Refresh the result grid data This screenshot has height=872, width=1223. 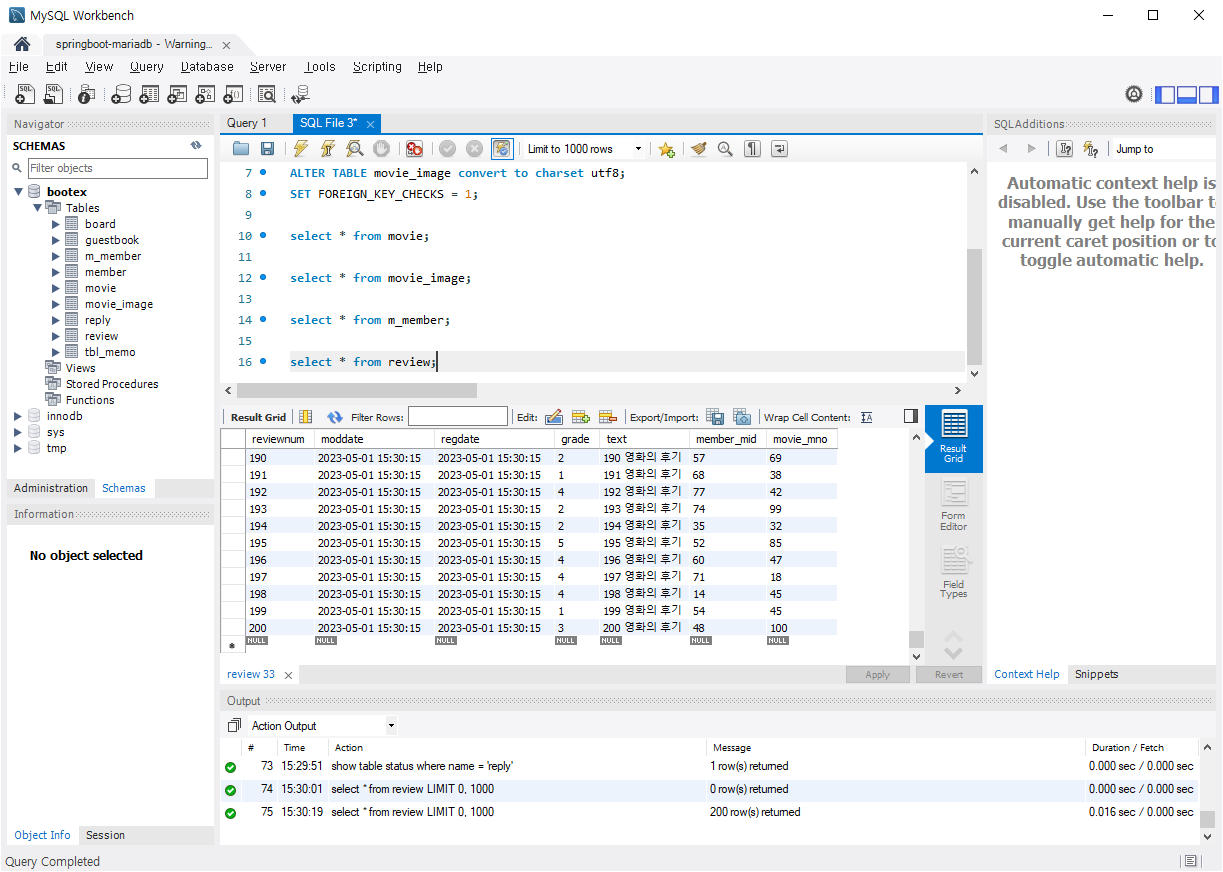(x=334, y=417)
